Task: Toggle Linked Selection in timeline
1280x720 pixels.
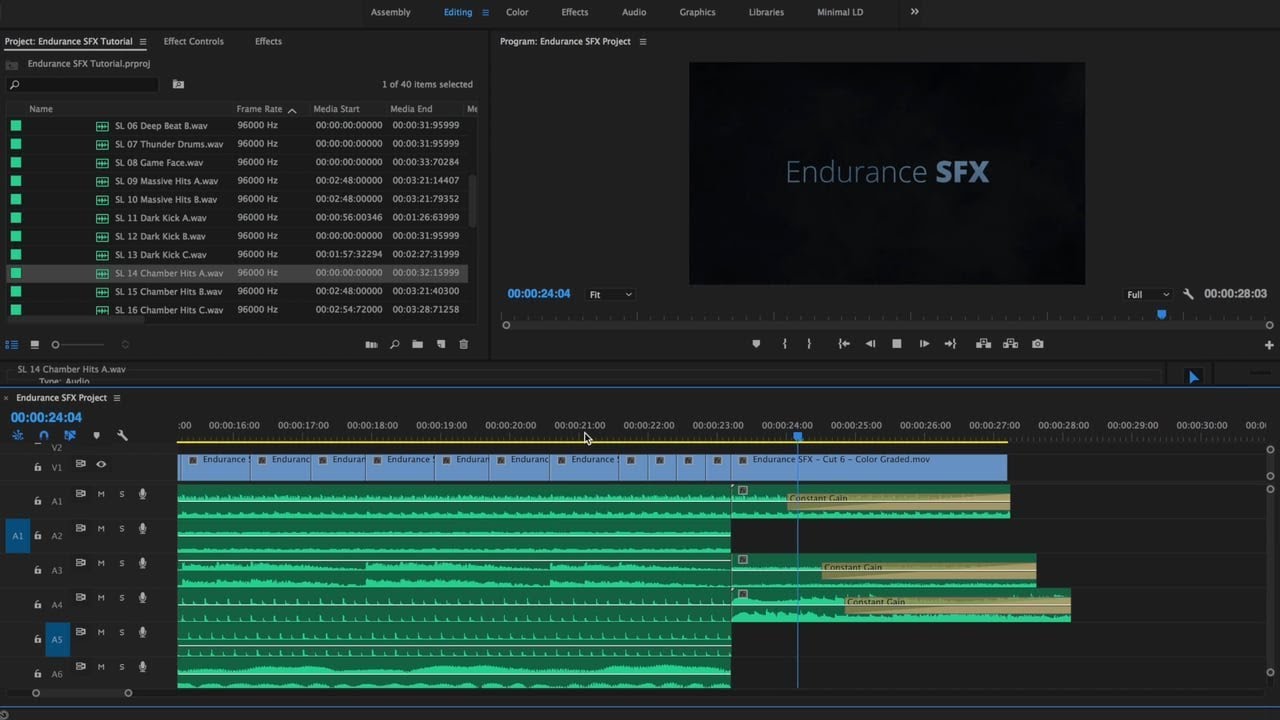Action: (70, 436)
